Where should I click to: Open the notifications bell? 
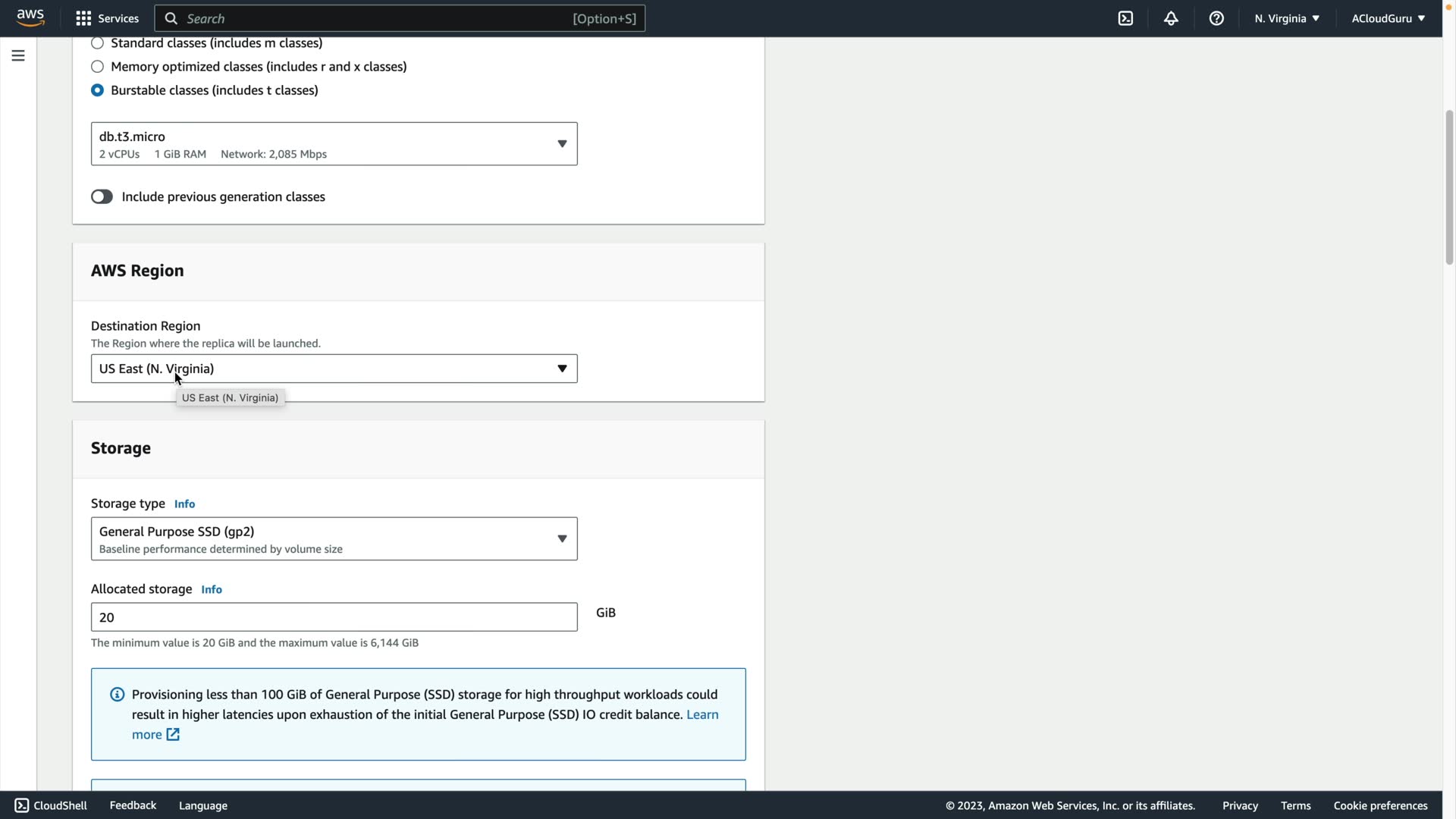point(1171,18)
